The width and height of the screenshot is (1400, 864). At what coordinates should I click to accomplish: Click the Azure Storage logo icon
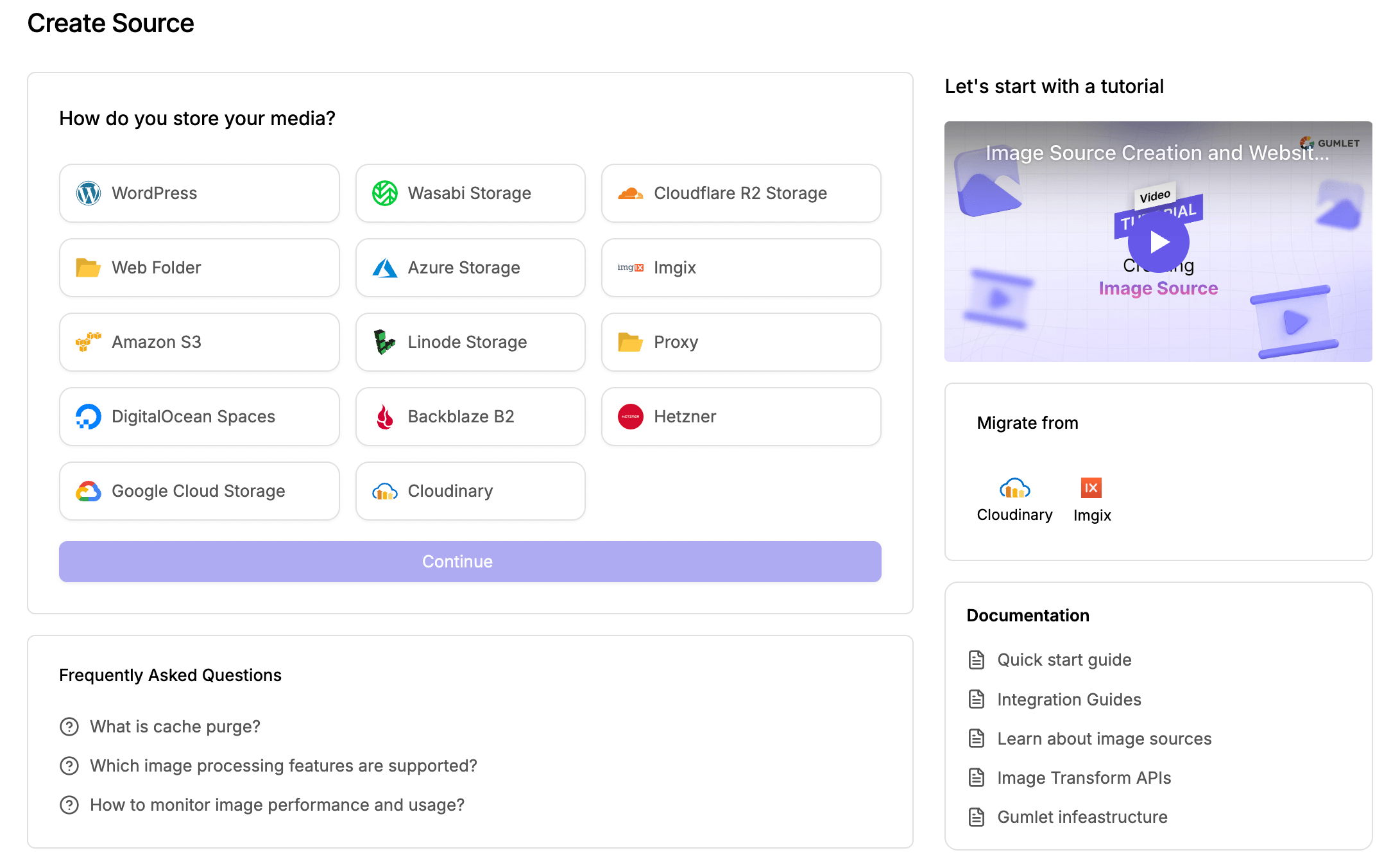pyautogui.click(x=385, y=268)
